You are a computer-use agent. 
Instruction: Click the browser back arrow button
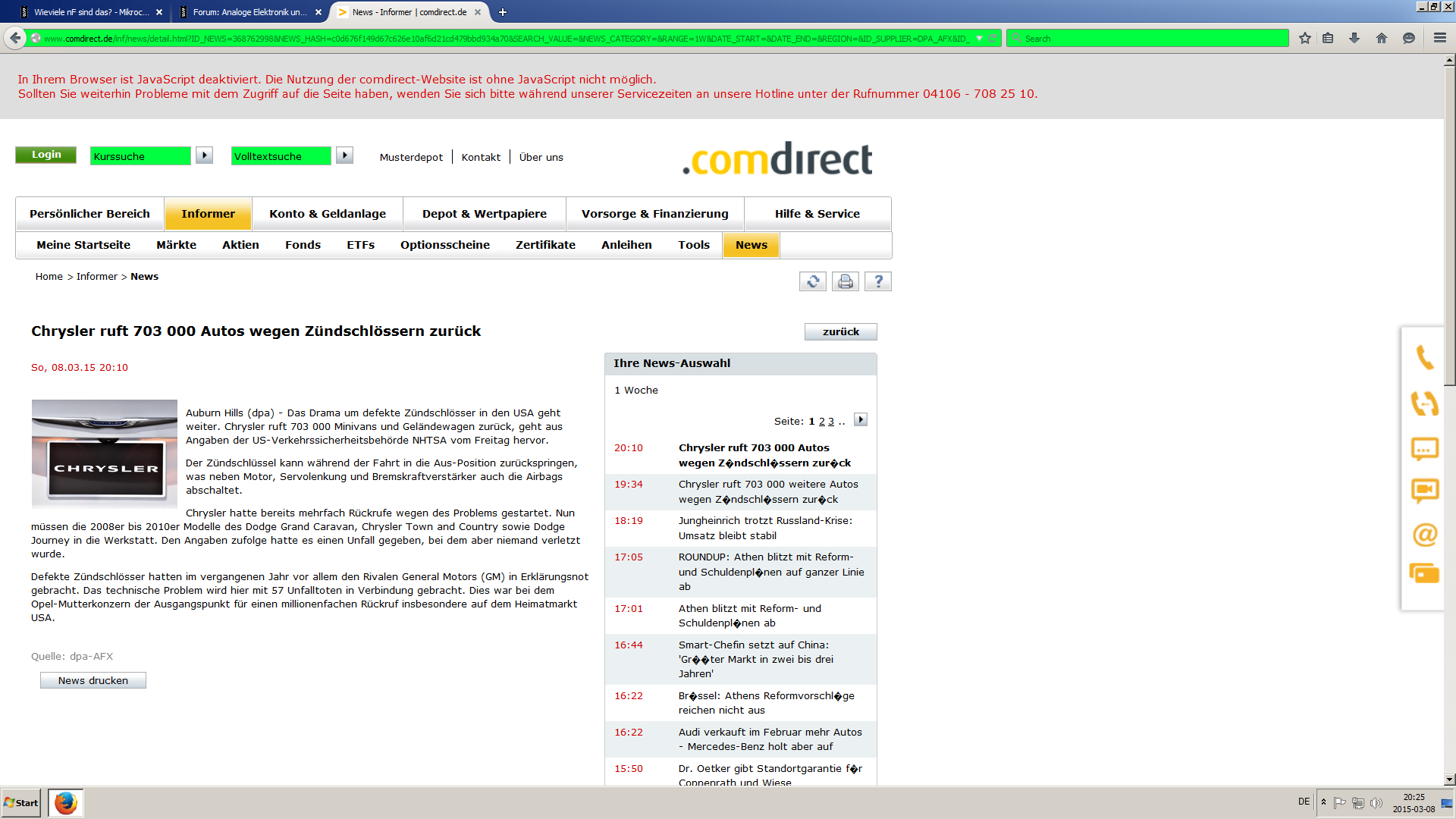click(15, 38)
